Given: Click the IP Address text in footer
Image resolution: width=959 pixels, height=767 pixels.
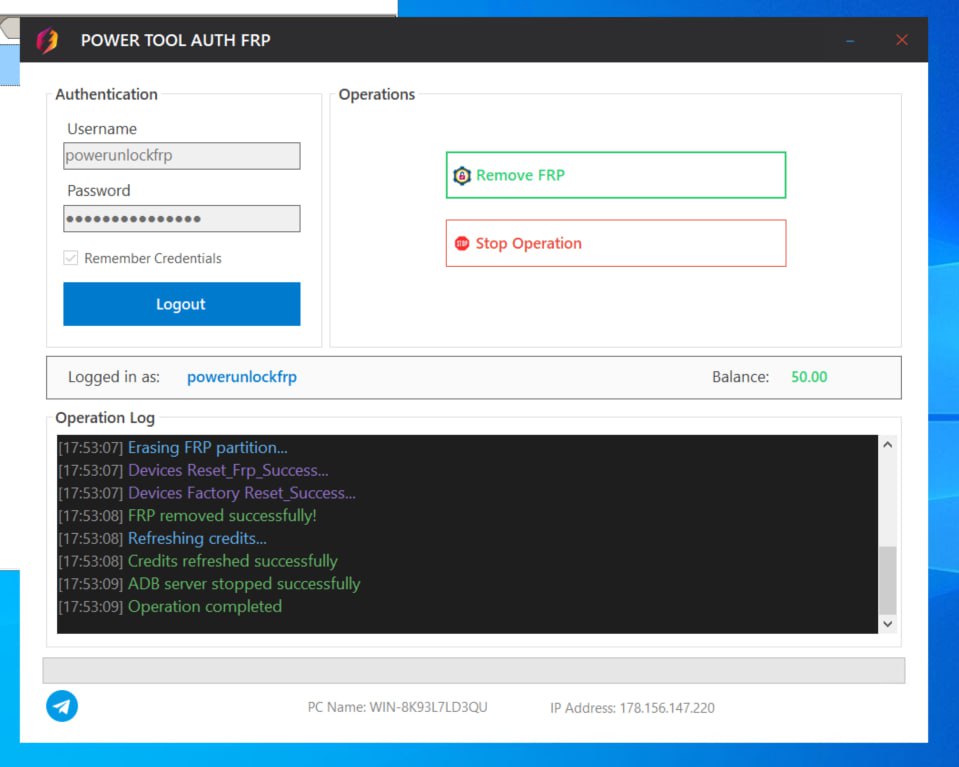Looking at the screenshot, I should click(x=632, y=708).
